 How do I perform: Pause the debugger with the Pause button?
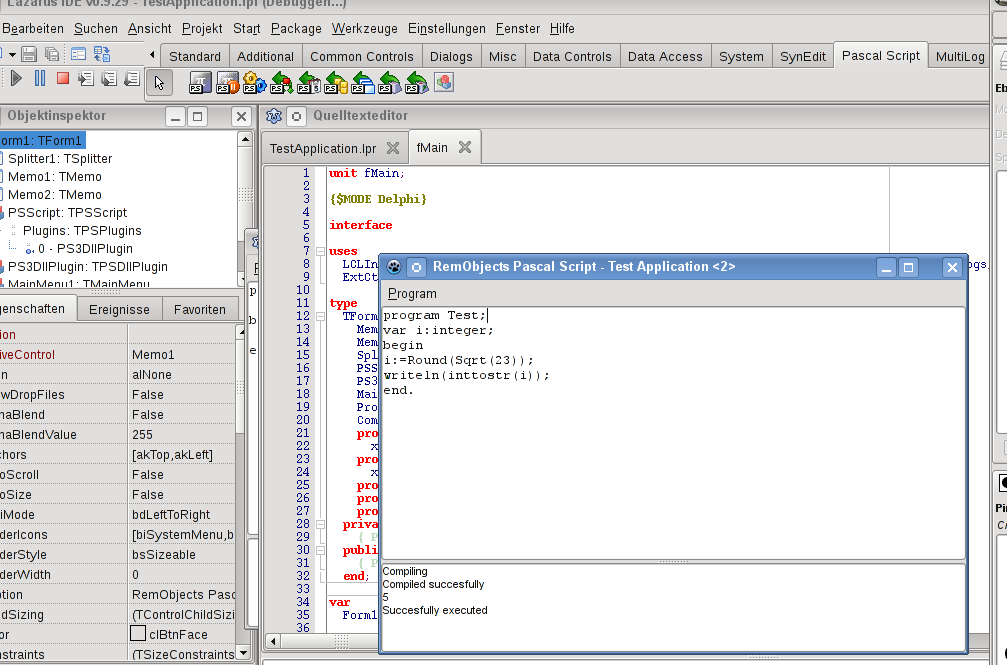coord(40,78)
